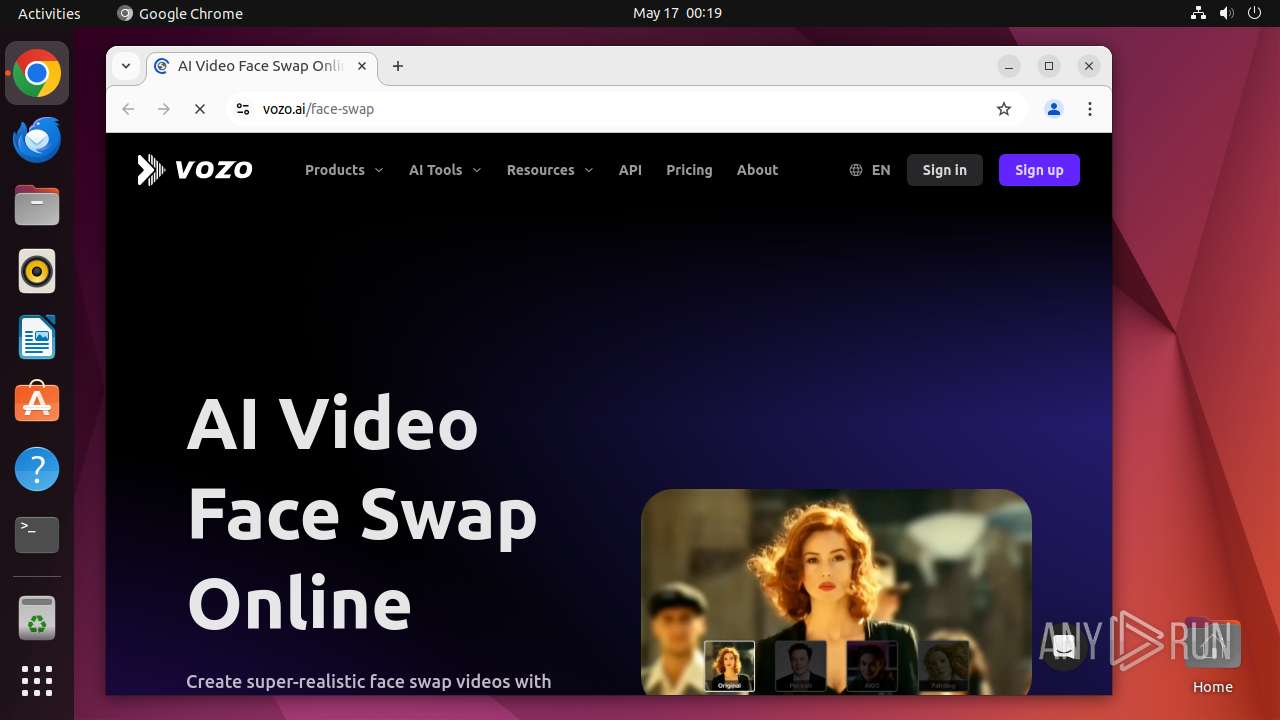Open Google Chrome from the dock

pyautogui.click(x=37, y=74)
